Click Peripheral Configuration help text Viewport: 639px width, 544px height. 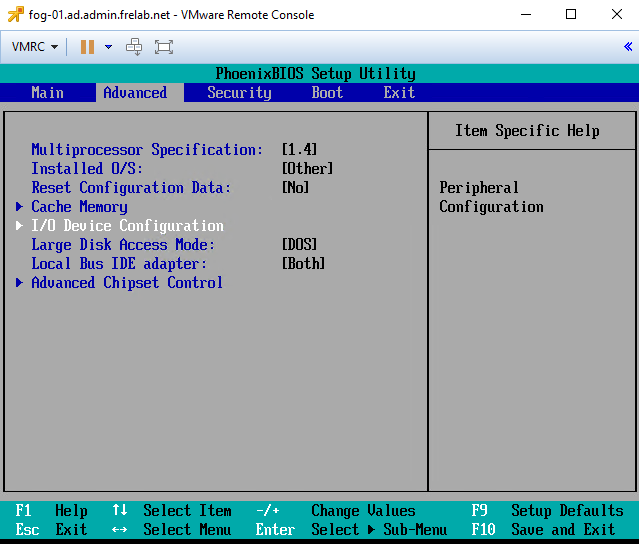[491, 197]
